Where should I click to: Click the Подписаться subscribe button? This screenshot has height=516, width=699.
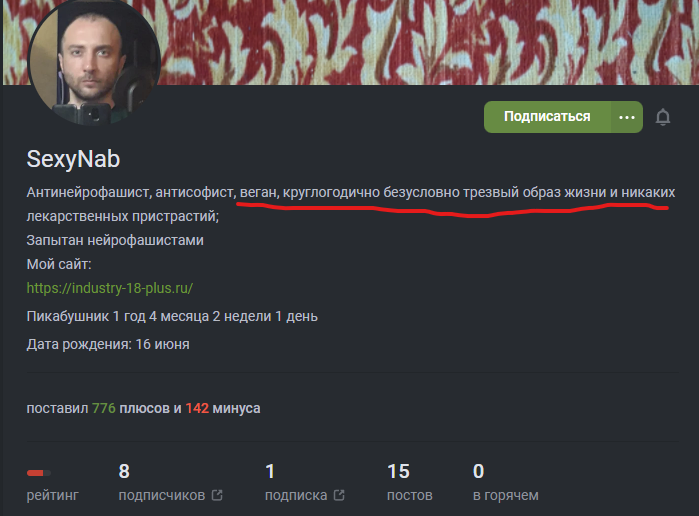pyautogui.click(x=547, y=117)
